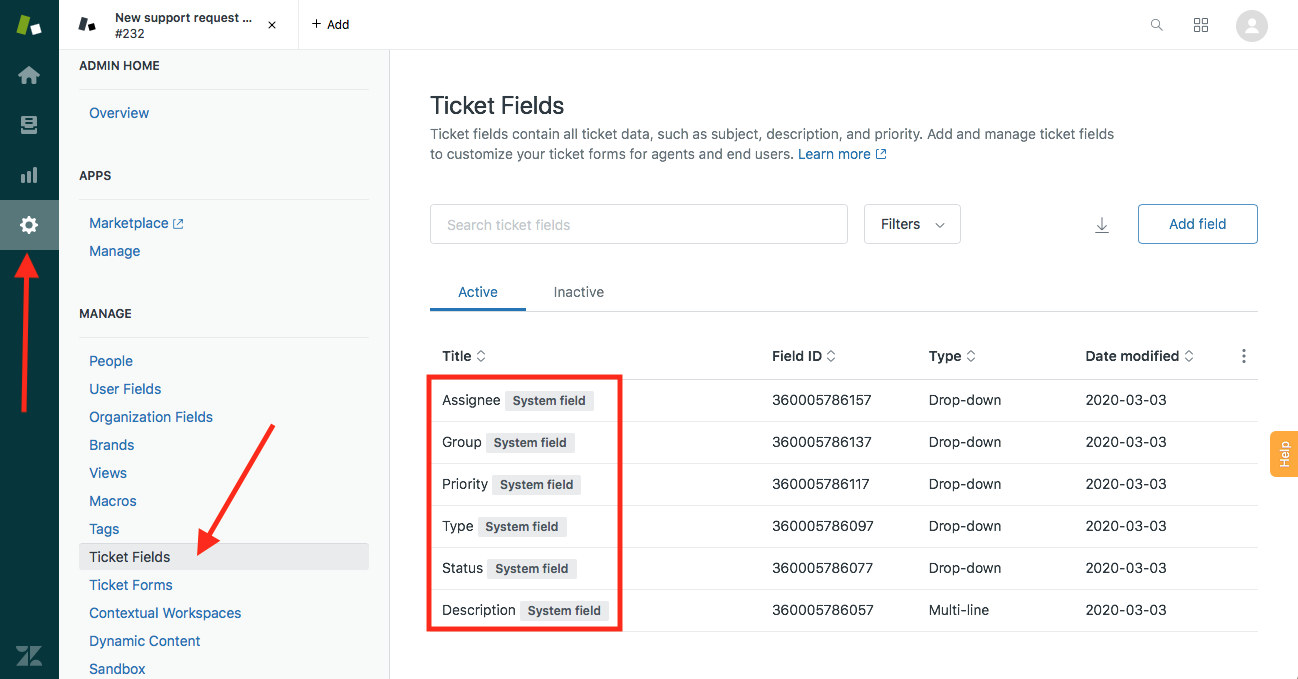Image resolution: width=1298 pixels, height=679 pixels.
Task: Open the table options kebab menu
Action: [x=1244, y=356]
